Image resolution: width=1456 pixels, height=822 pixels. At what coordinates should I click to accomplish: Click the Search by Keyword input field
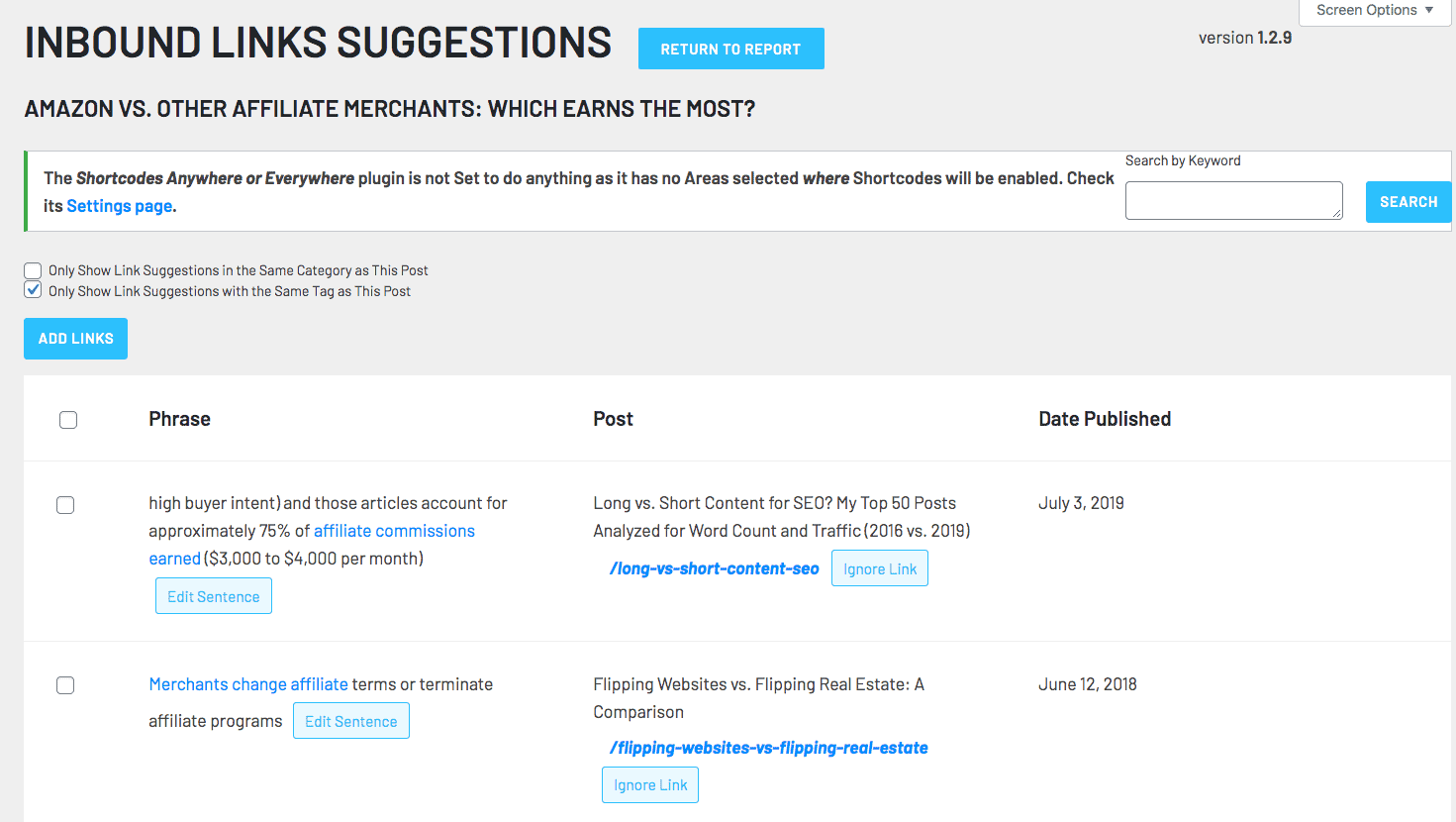[1233, 200]
